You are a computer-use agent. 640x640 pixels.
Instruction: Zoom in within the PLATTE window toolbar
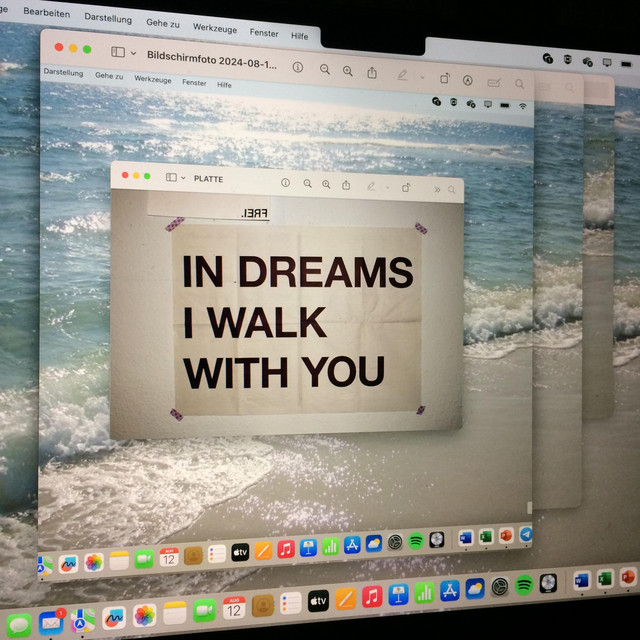[x=326, y=184]
